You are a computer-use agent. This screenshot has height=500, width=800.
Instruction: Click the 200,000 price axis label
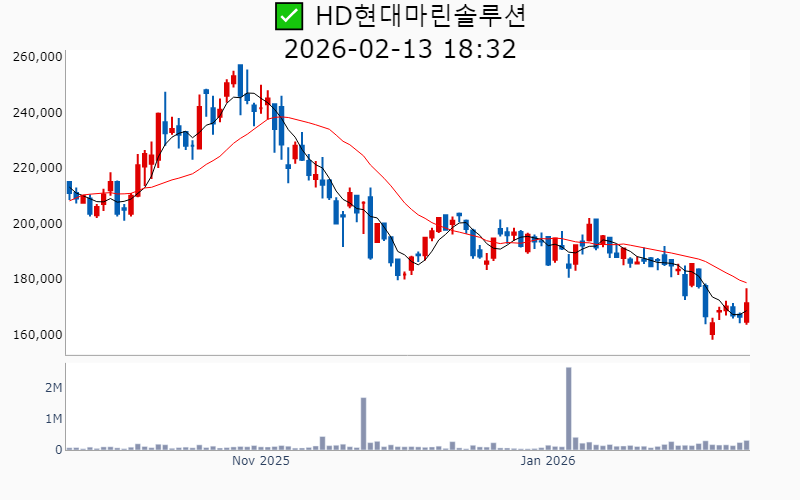click(38, 224)
